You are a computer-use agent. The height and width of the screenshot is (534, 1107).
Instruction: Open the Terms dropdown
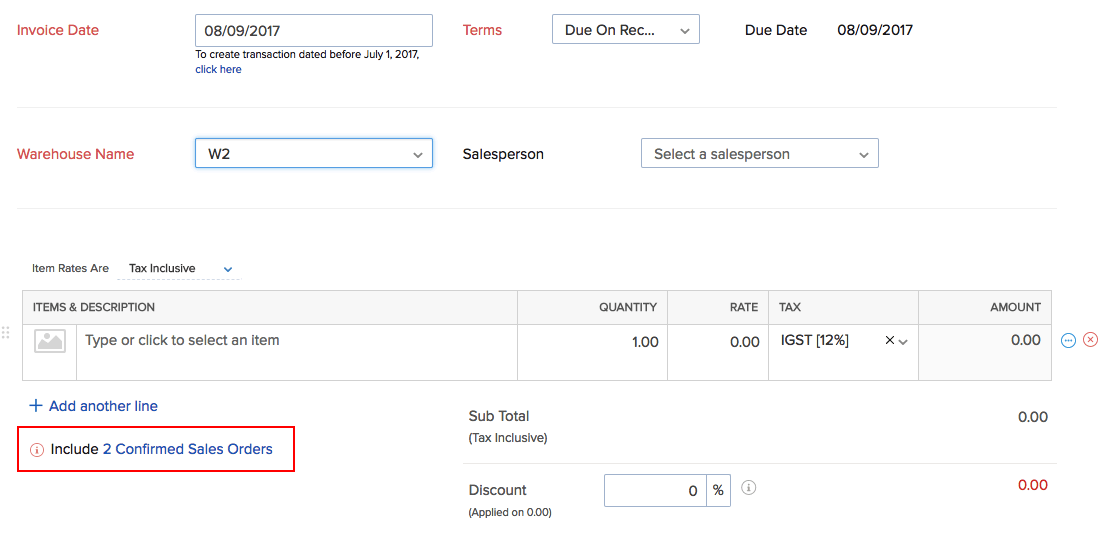tap(625, 30)
